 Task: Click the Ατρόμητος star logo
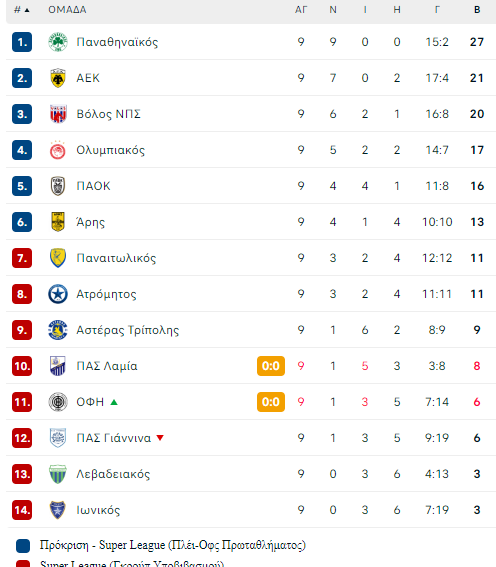point(58,294)
